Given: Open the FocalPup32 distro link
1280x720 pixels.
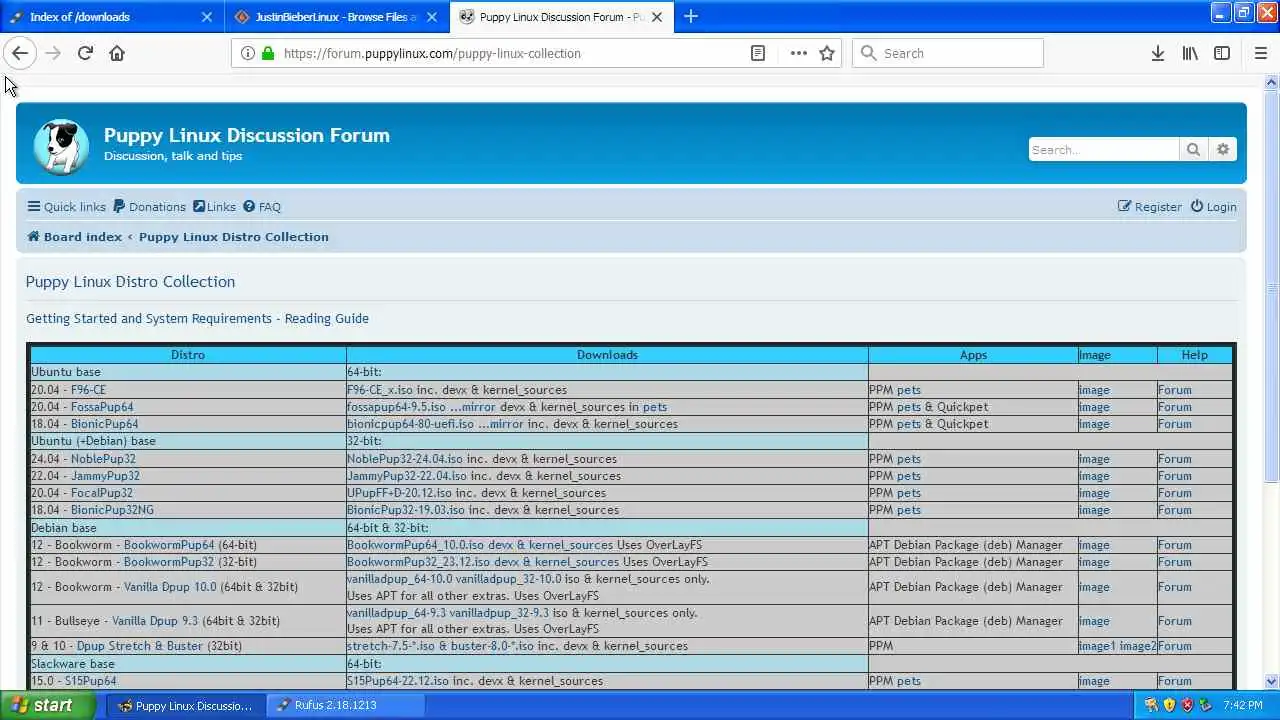Looking at the screenshot, I should (x=102, y=493).
